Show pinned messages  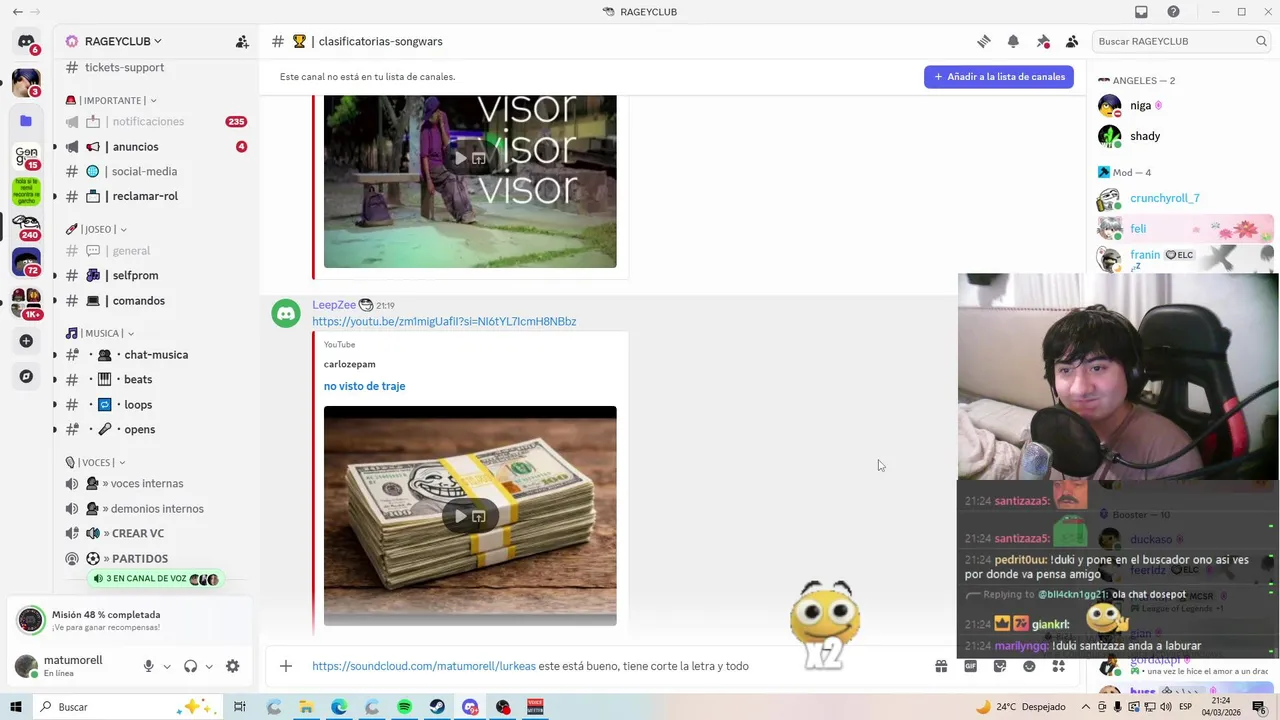[x=1043, y=41]
